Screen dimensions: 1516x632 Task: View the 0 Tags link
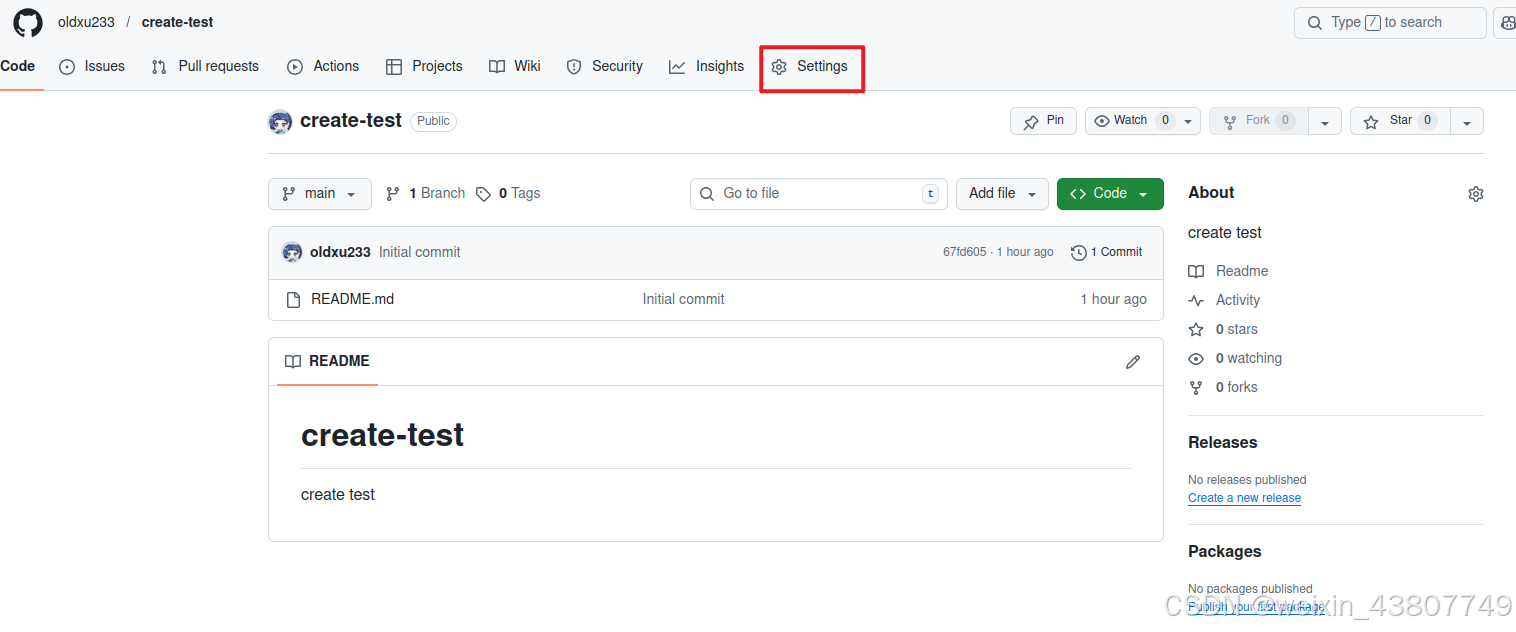pyautogui.click(x=508, y=194)
